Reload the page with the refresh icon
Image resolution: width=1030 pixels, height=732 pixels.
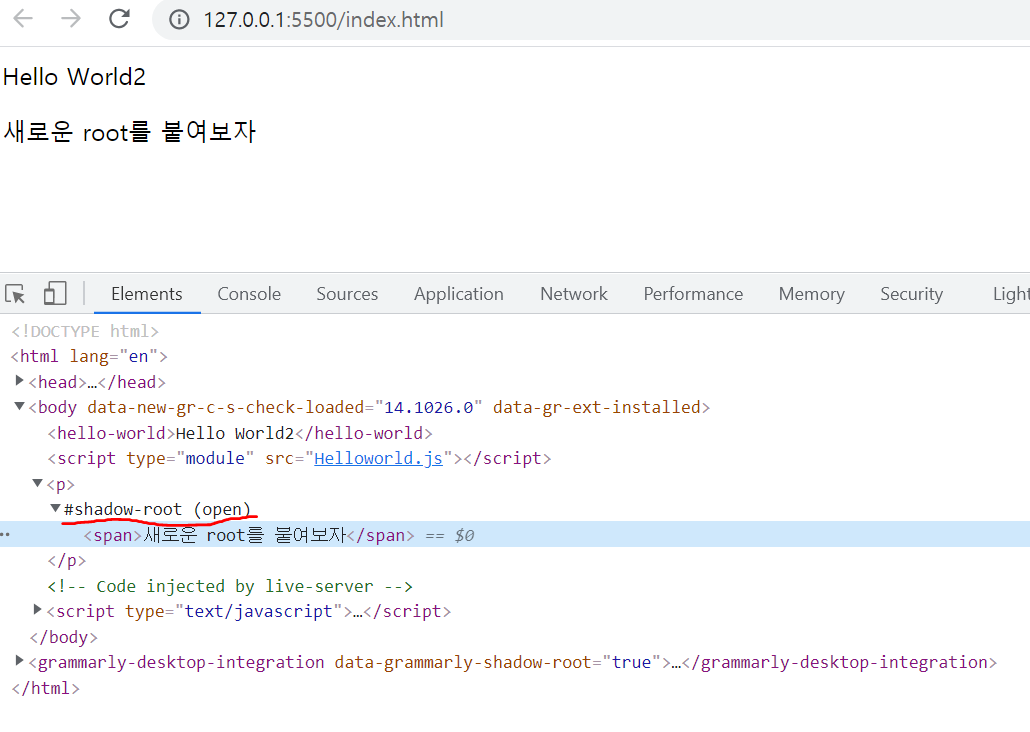119,19
